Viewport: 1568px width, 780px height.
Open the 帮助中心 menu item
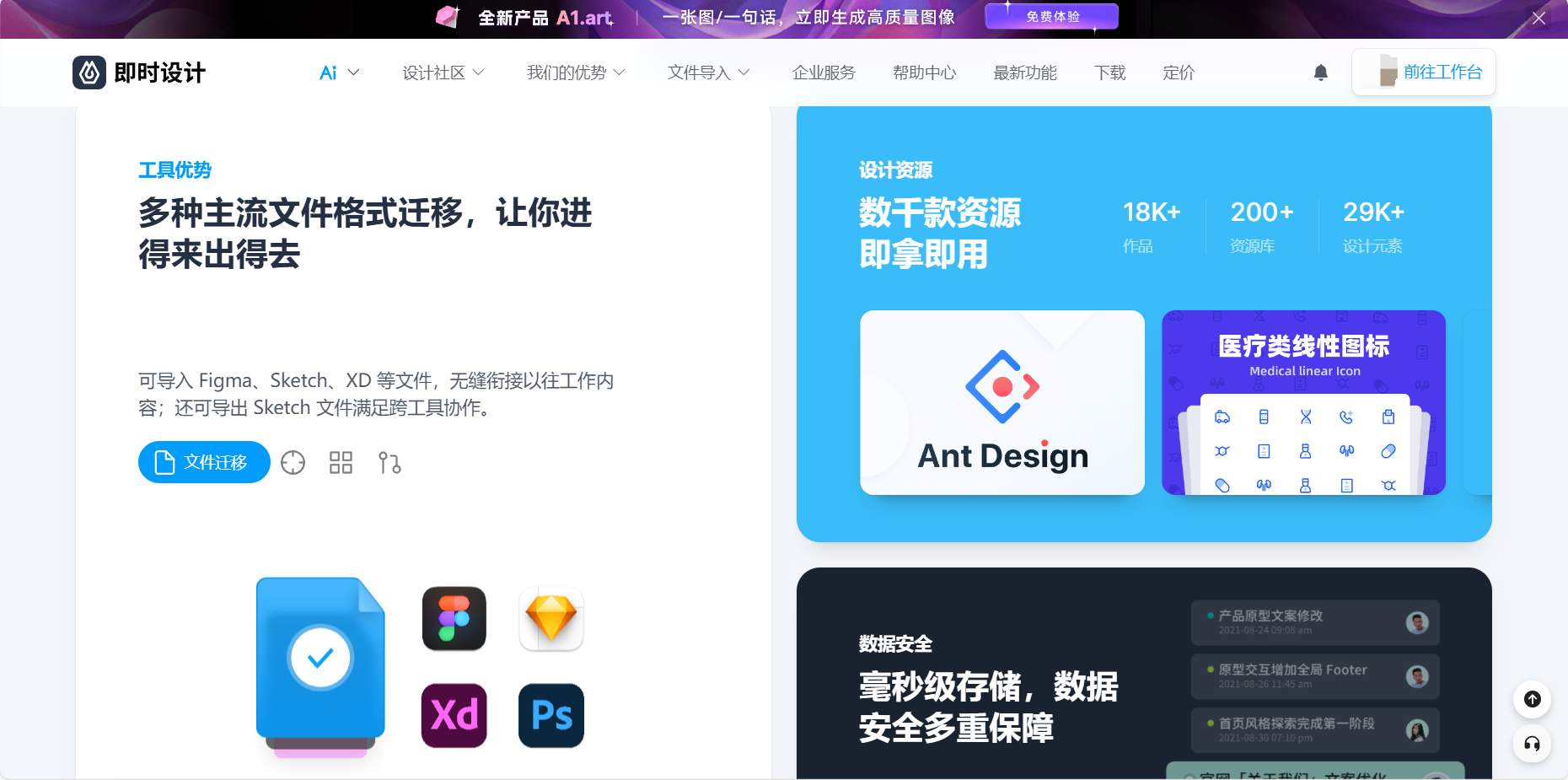925,73
